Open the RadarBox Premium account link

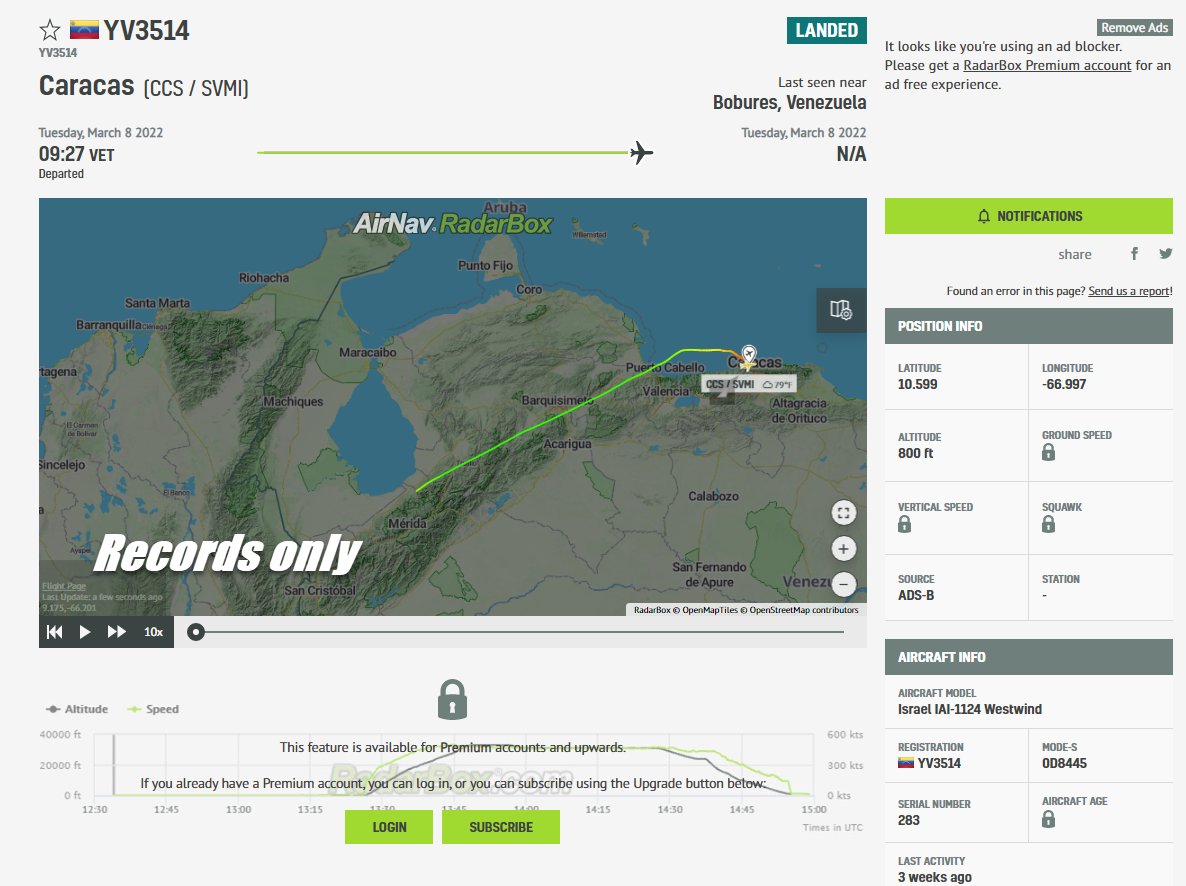click(1047, 65)
